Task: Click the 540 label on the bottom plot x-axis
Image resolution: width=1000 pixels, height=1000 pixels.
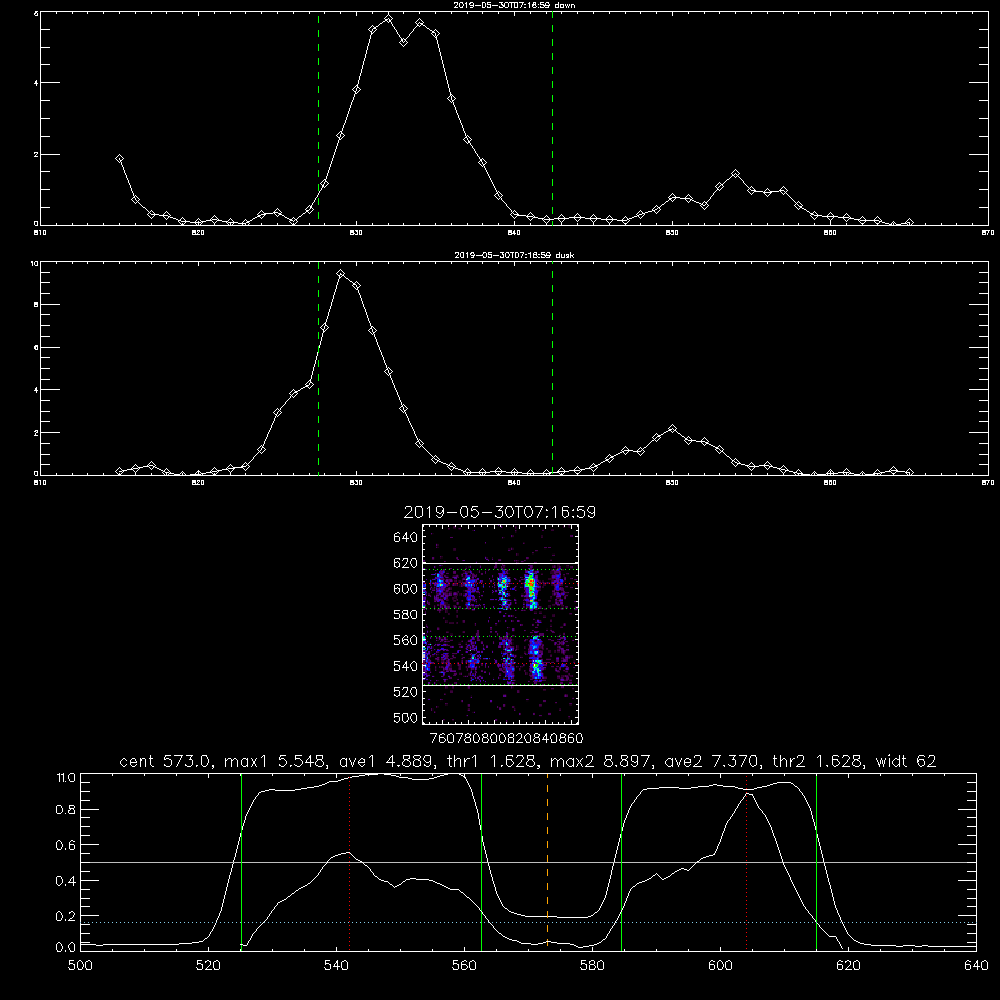Action: point(336,966)
